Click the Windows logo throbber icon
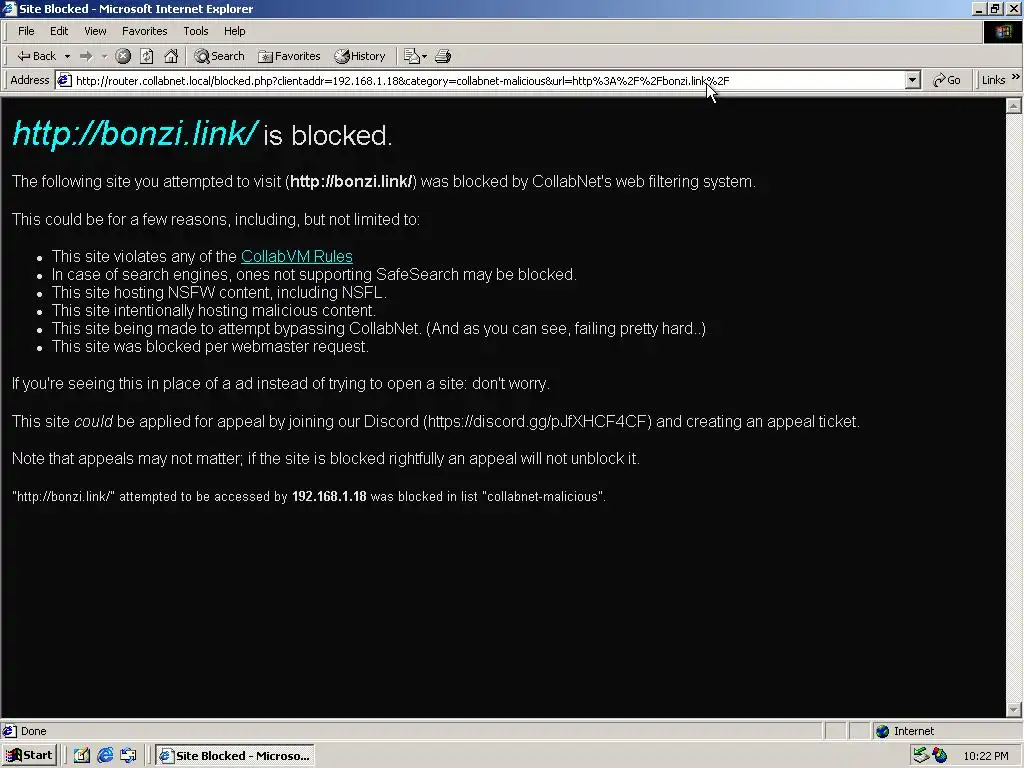 point(1002,31)
